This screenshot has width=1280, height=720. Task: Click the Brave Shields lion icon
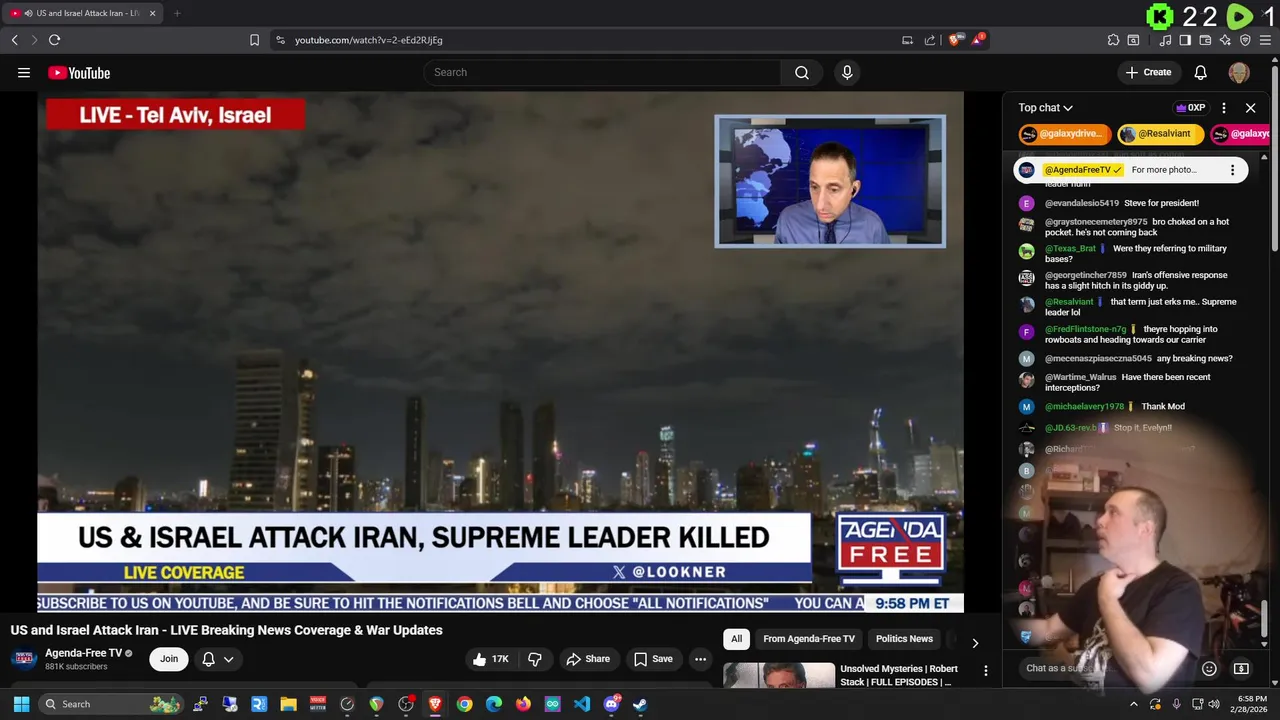pyautogui.click(x=954, y=40)
